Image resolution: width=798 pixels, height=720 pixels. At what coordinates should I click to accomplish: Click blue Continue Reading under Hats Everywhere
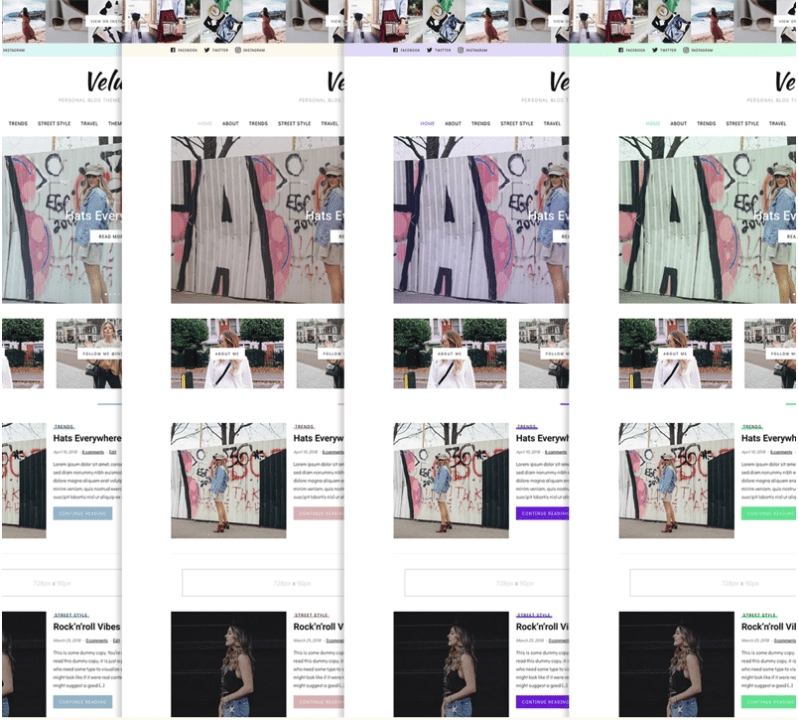[x=82, y=513]
